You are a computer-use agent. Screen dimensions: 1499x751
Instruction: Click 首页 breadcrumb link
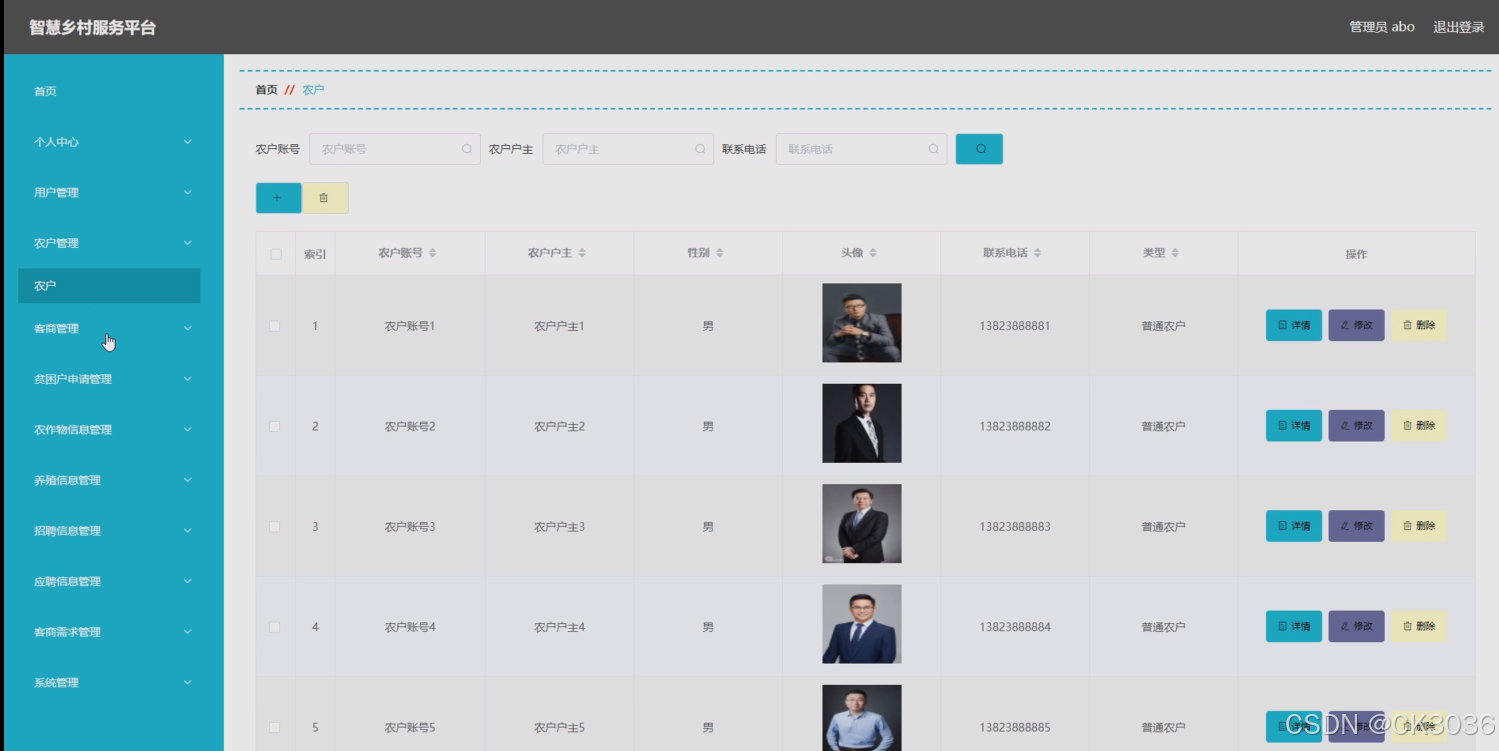pyautogui.click(x=266, y=90)
